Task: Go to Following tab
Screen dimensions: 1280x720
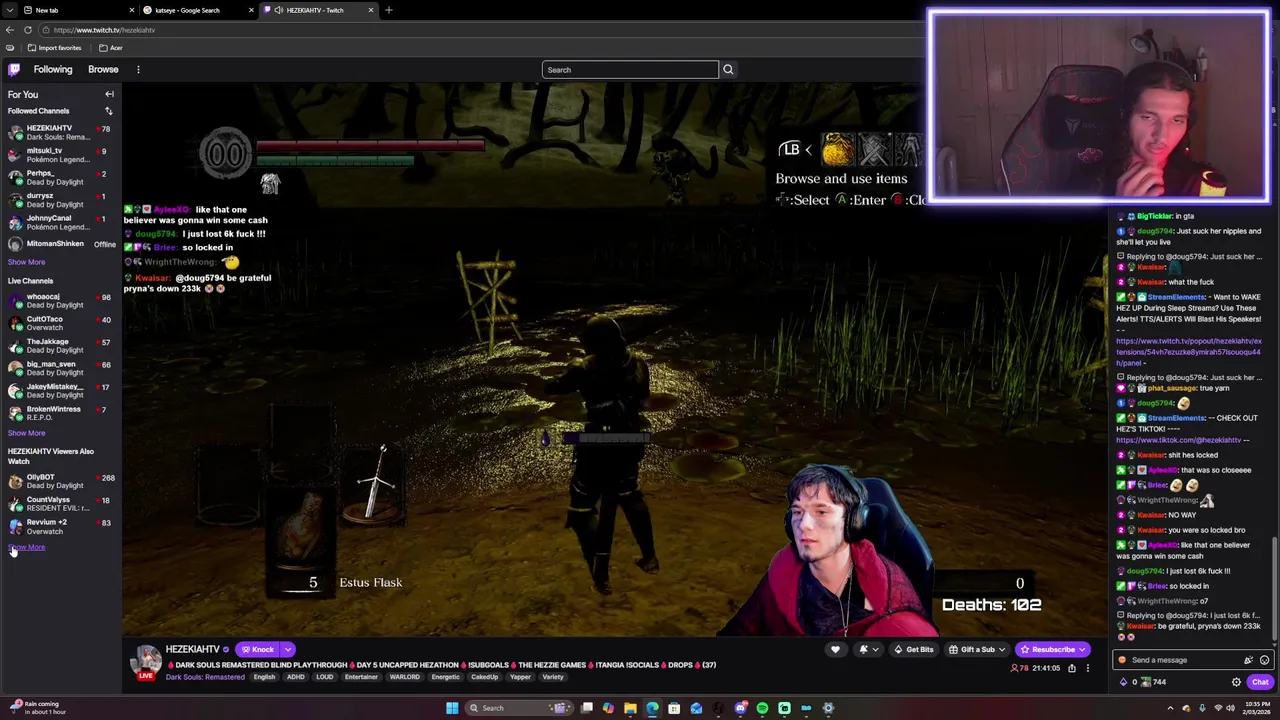Action: [53, 69]
